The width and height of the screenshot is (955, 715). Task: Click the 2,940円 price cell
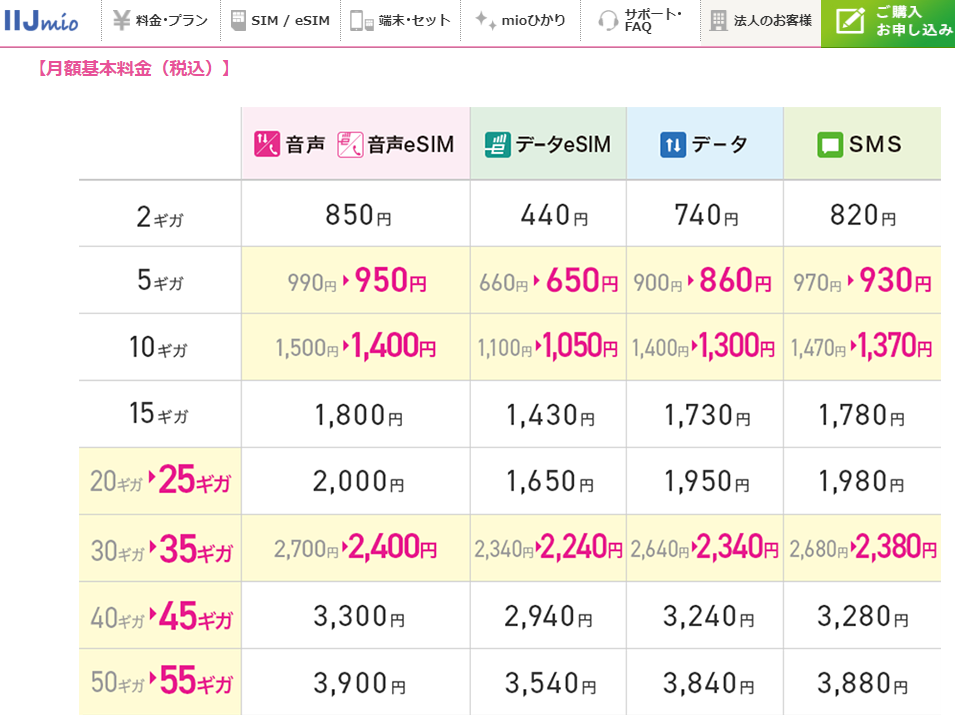[x=548, y=617]
